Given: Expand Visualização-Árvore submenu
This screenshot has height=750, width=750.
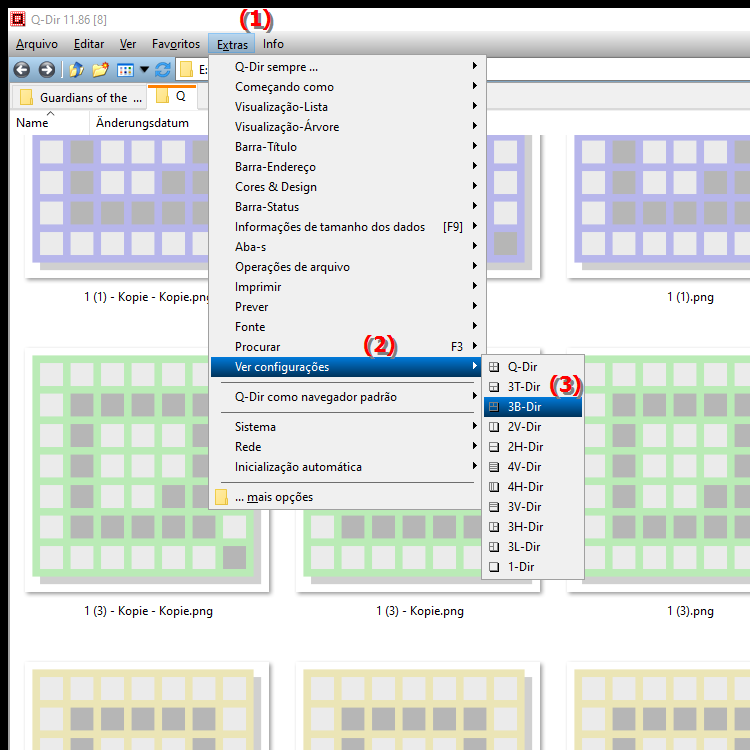Looking at the screenshot, I should [x=347, y=127].
